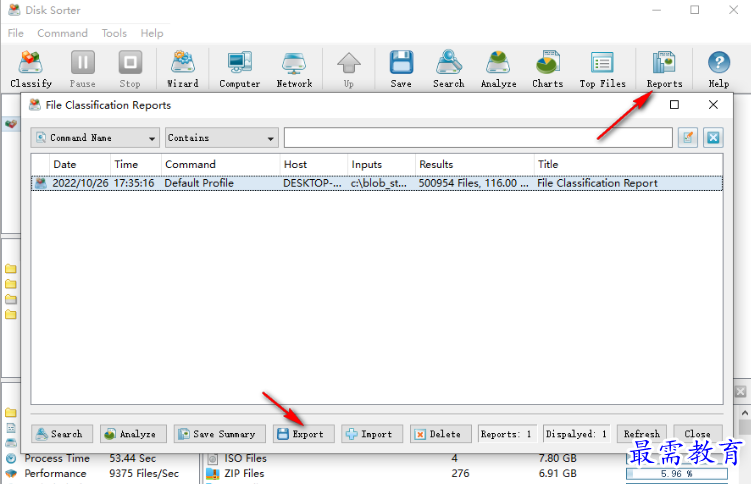Sort reports by Date column header
The width and height of the screenshot is (751, 484).
(80, 164)
